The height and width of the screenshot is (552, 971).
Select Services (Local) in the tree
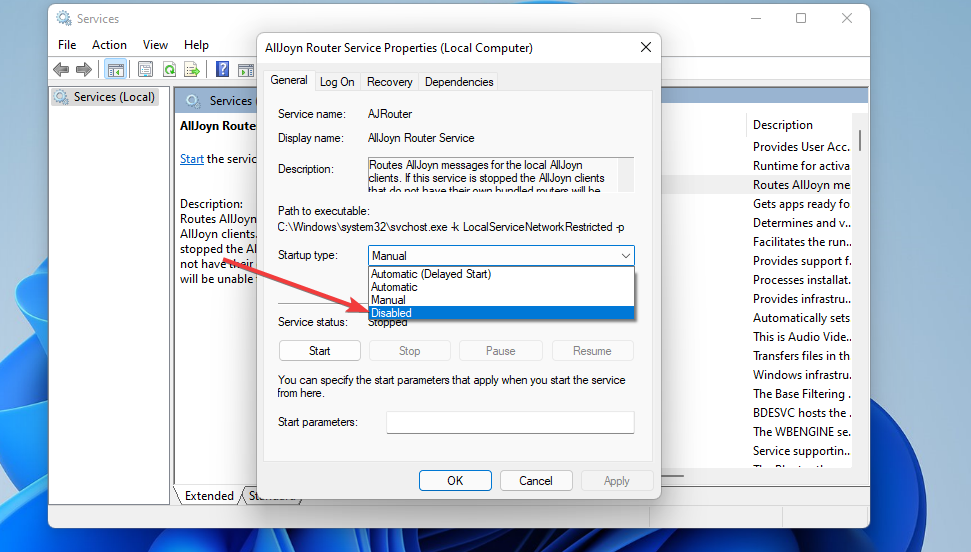(114, 97)
